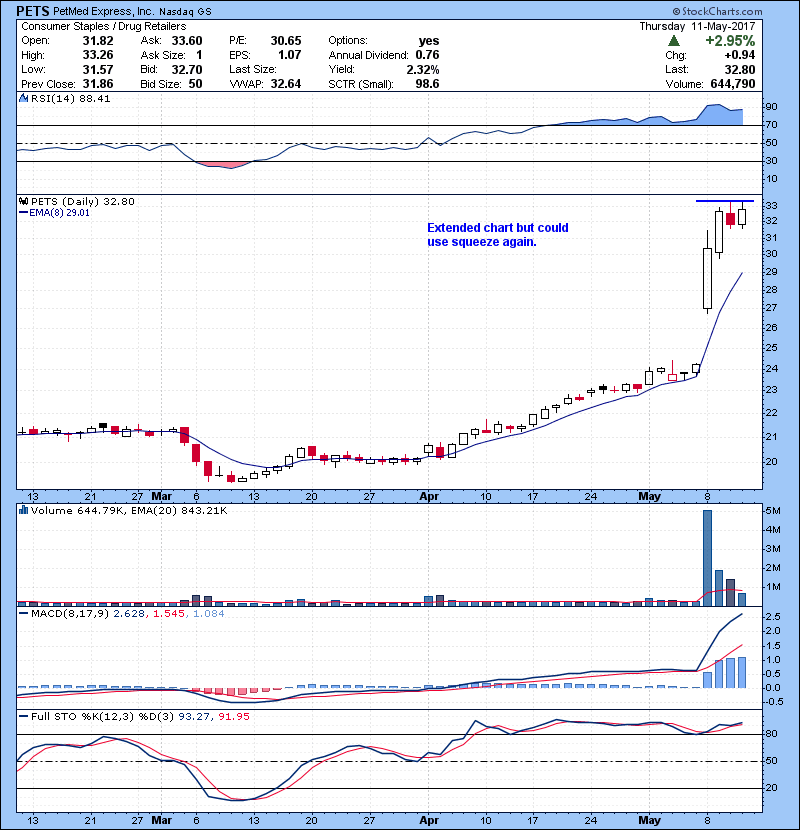Image resolution: width=800 pixels, height=830 pixels.
Task: Click the RSI(14) 88.41 panel label
Action: pos(70,98)
